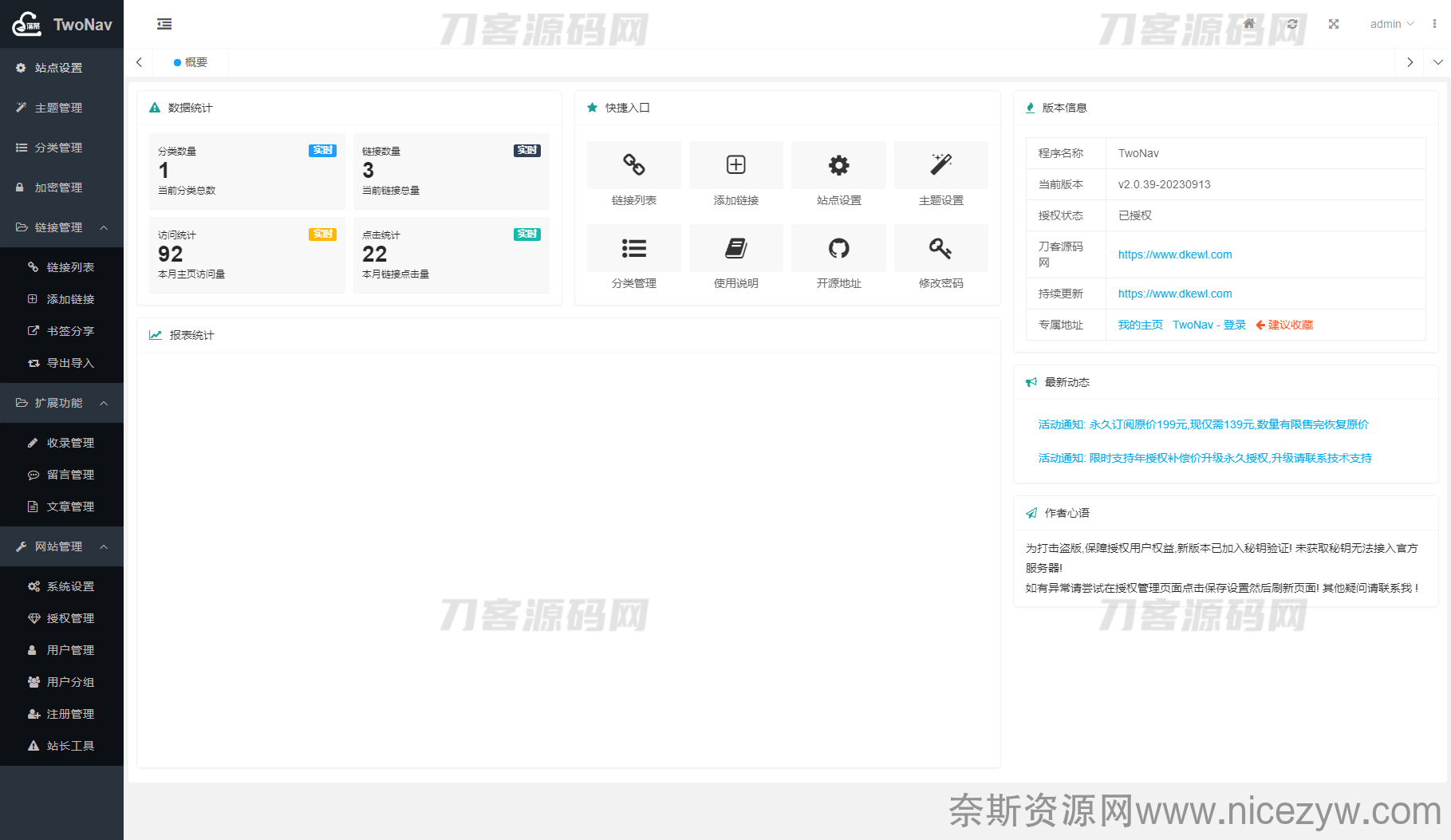
Task: Toggle the sidebar collapse icon
Action: click(x=164, y=24)
